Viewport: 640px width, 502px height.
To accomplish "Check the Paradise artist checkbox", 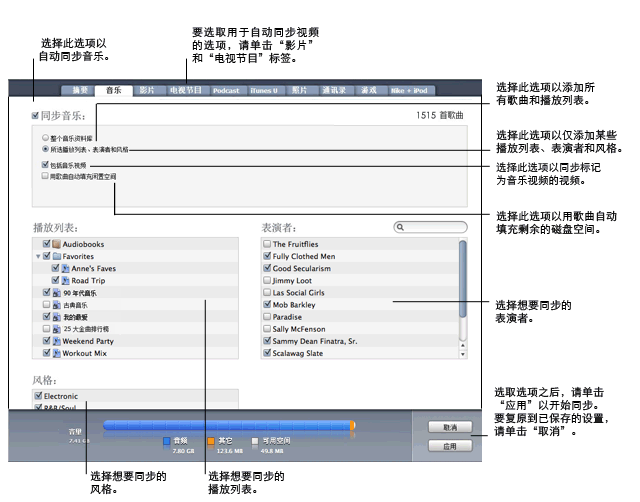I will click(x=267, y=317).
